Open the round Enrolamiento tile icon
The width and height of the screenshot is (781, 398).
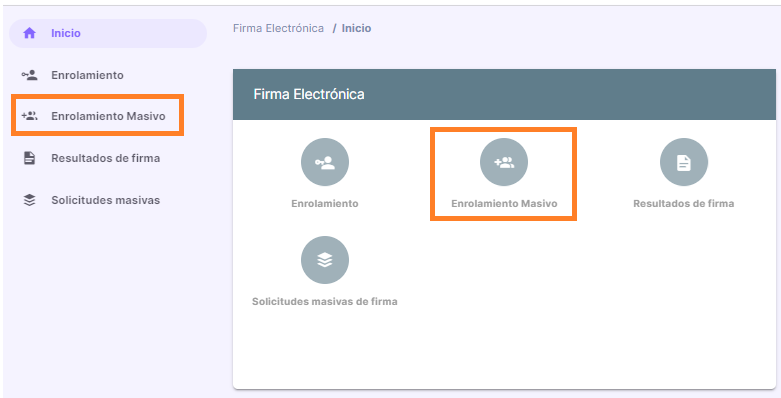325,162
